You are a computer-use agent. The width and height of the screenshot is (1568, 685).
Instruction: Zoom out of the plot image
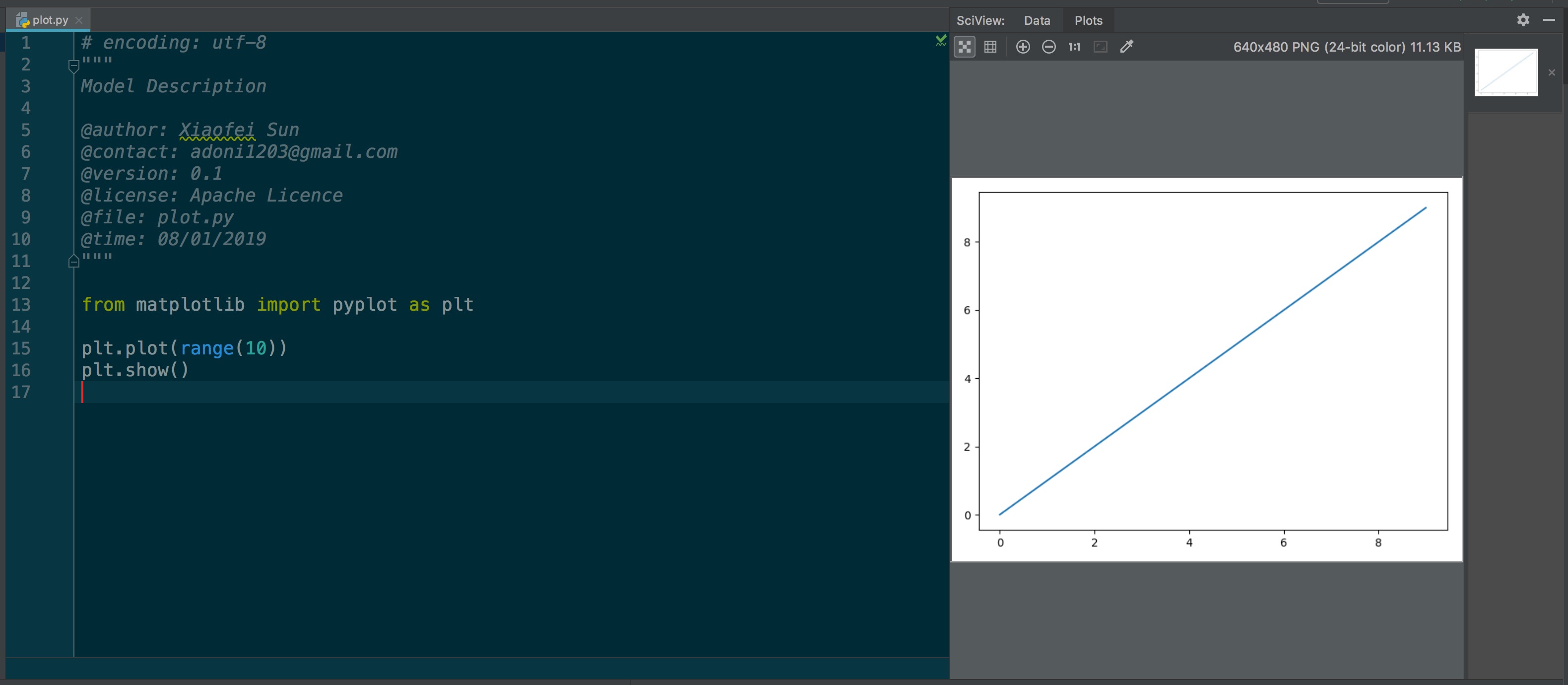1048,47
